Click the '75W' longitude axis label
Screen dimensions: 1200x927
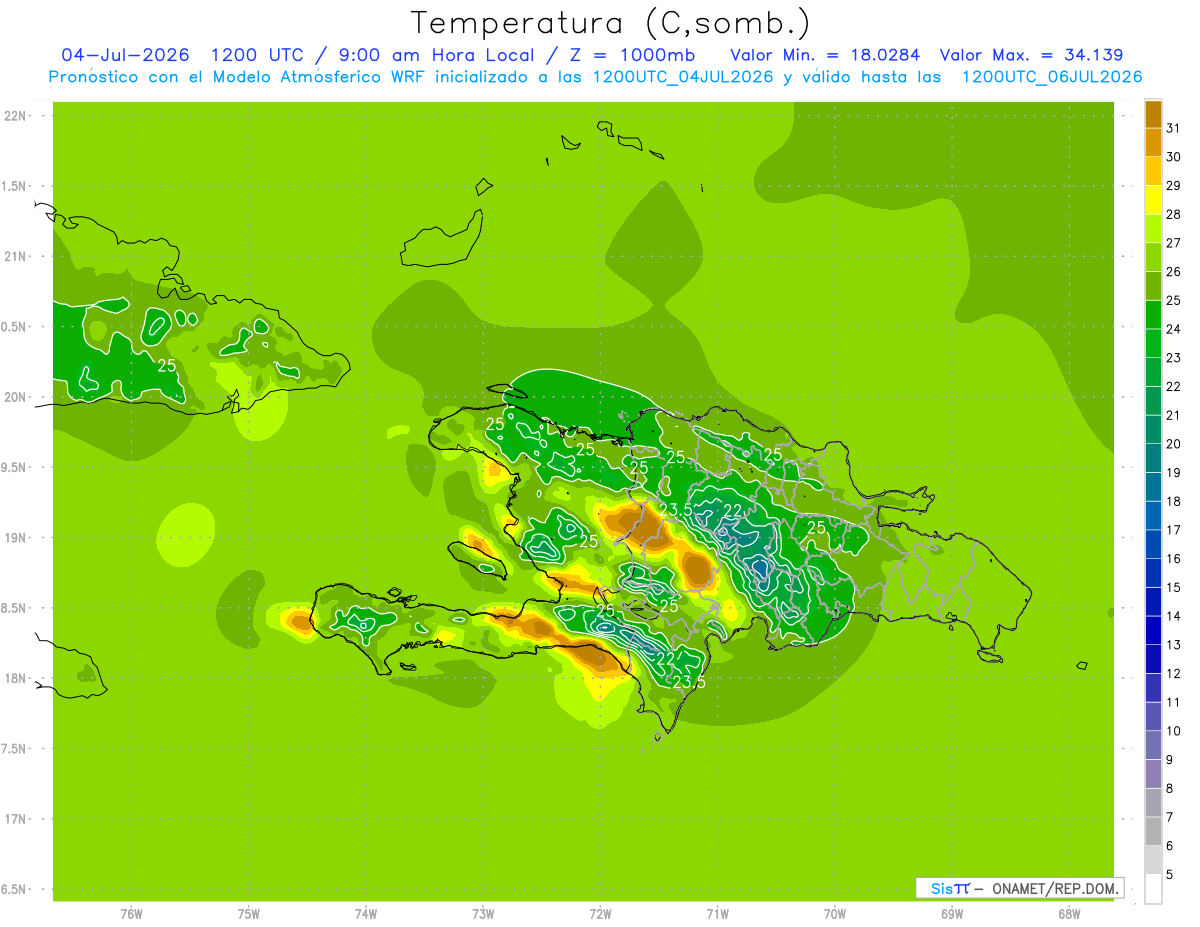click(x=249, y=914)
